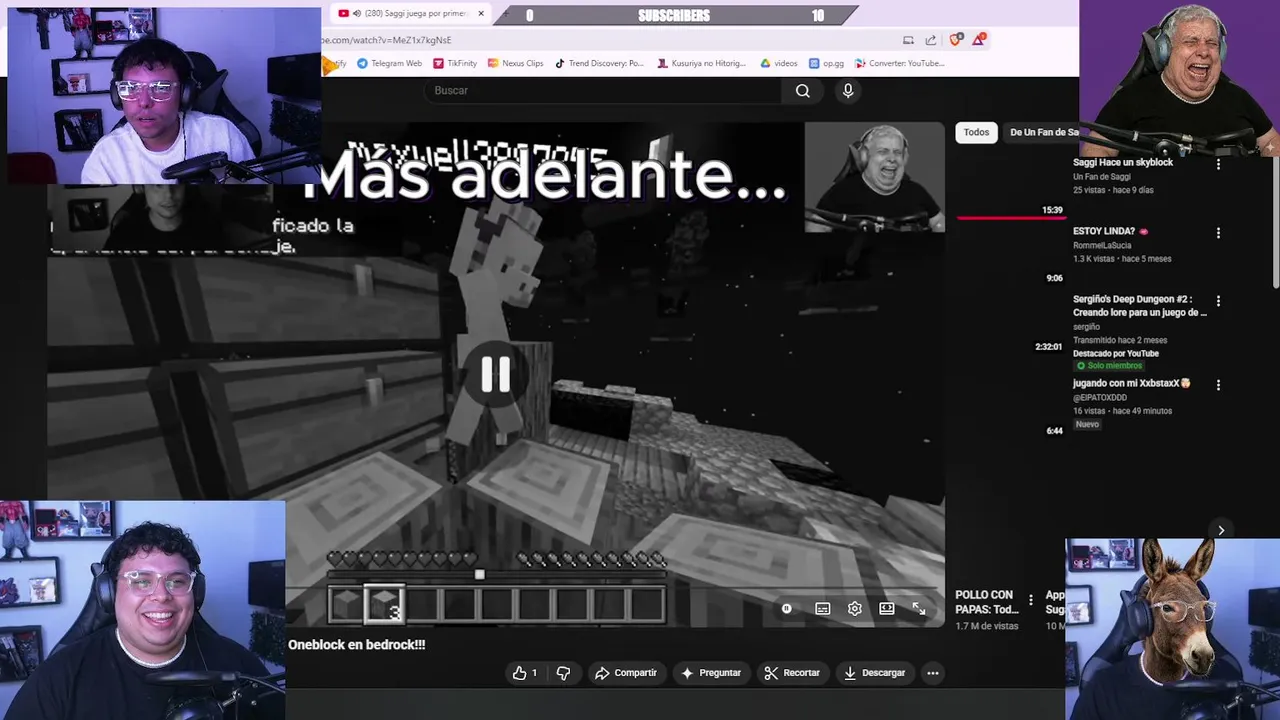Screen dimensions: 1280x720
Task: Click the red watched-progress bar under 15:39
Action: click(x=1010, y=217)
